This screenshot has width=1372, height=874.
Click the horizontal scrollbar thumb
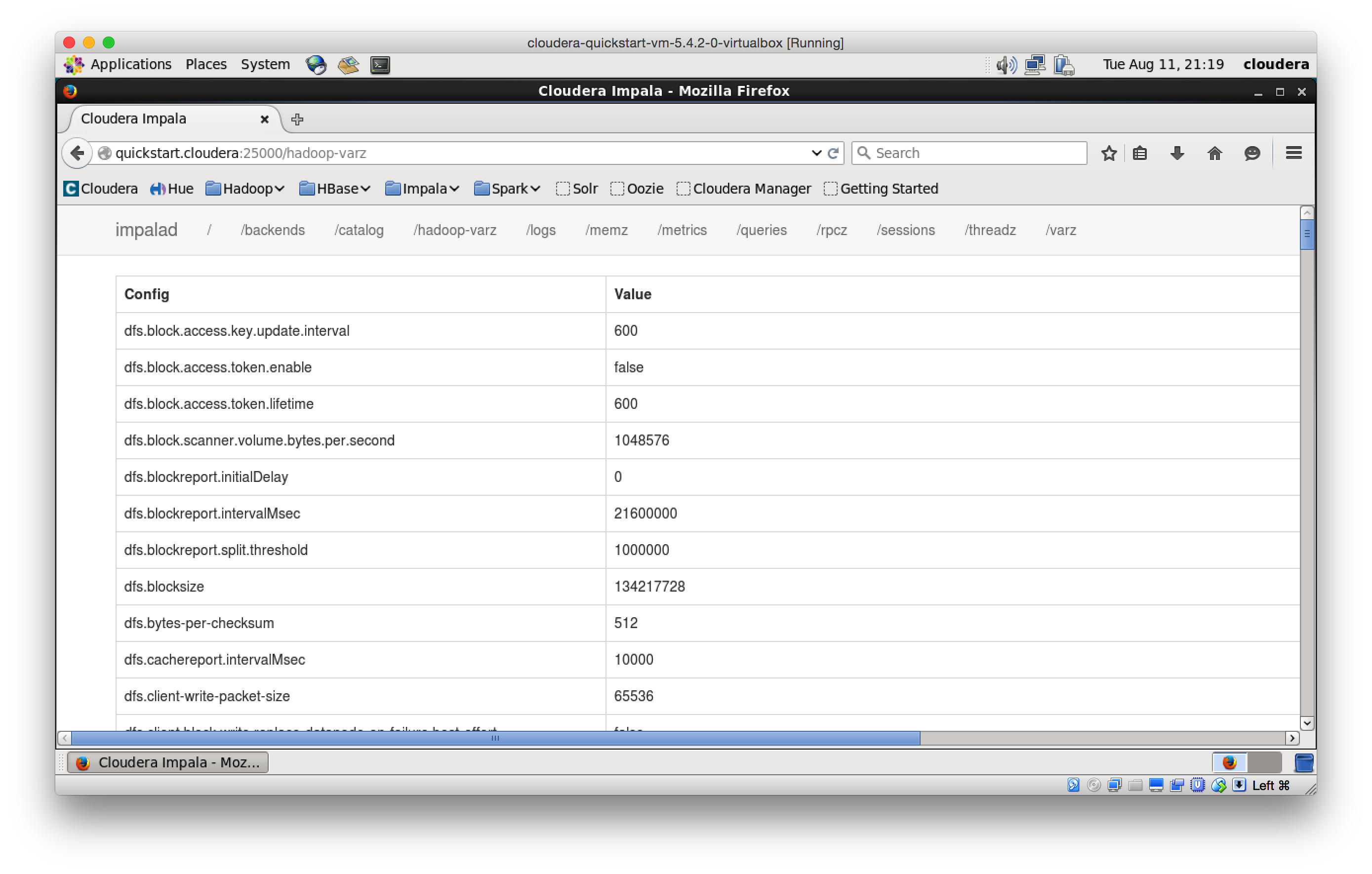(x=494, y=738)
